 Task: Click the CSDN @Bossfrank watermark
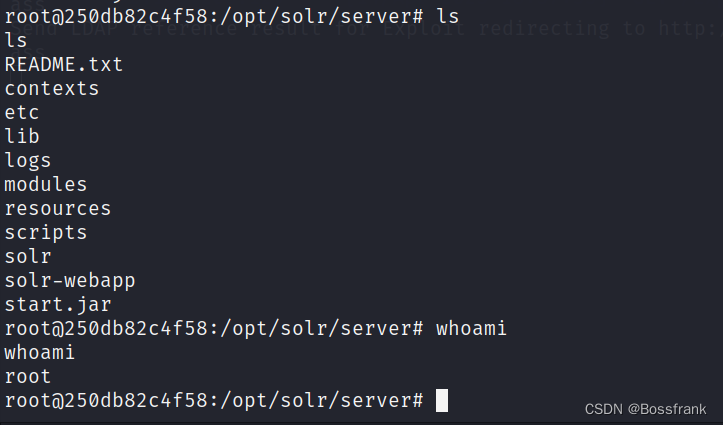click(645, 409)
